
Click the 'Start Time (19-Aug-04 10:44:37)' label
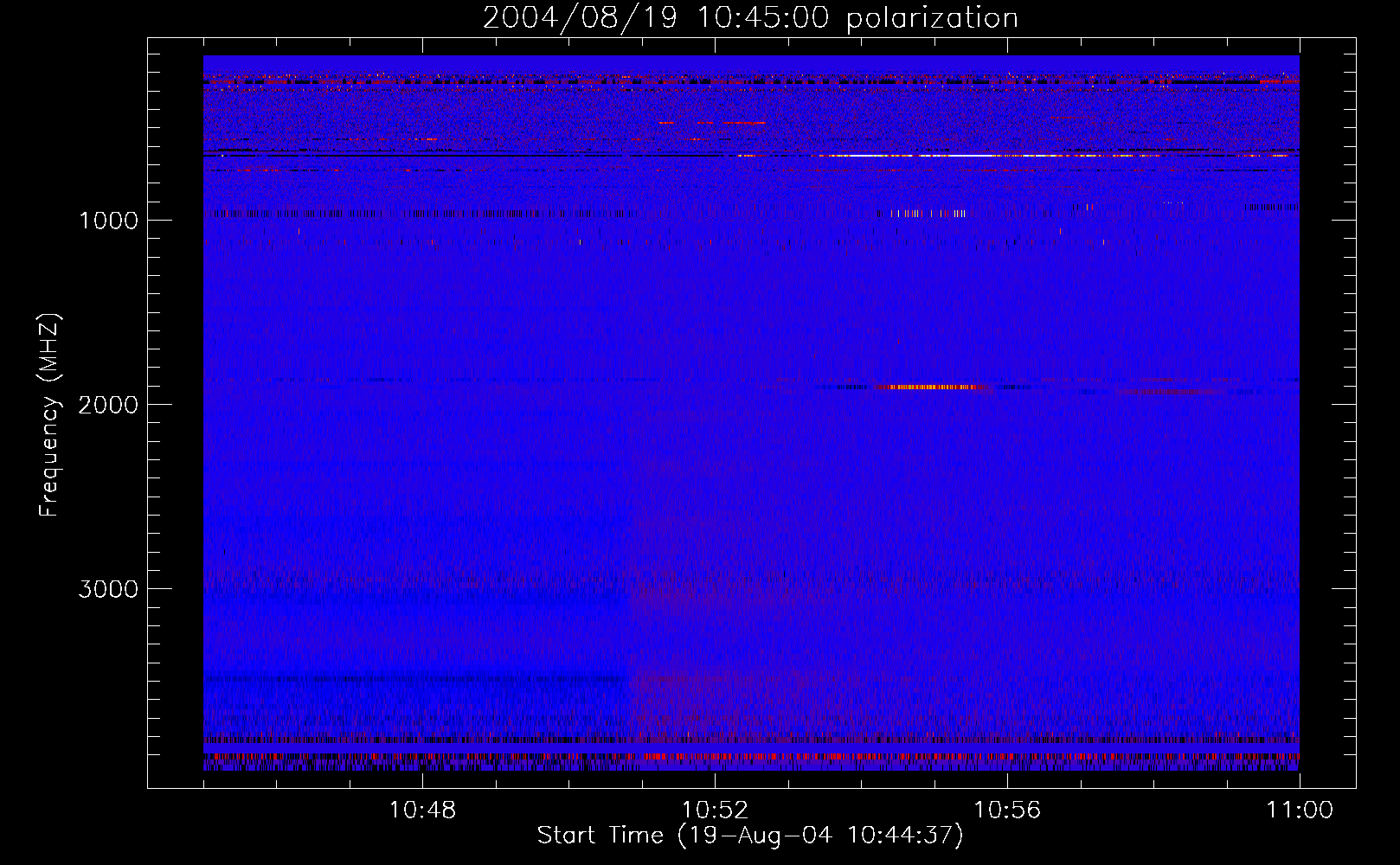point(750,836)
